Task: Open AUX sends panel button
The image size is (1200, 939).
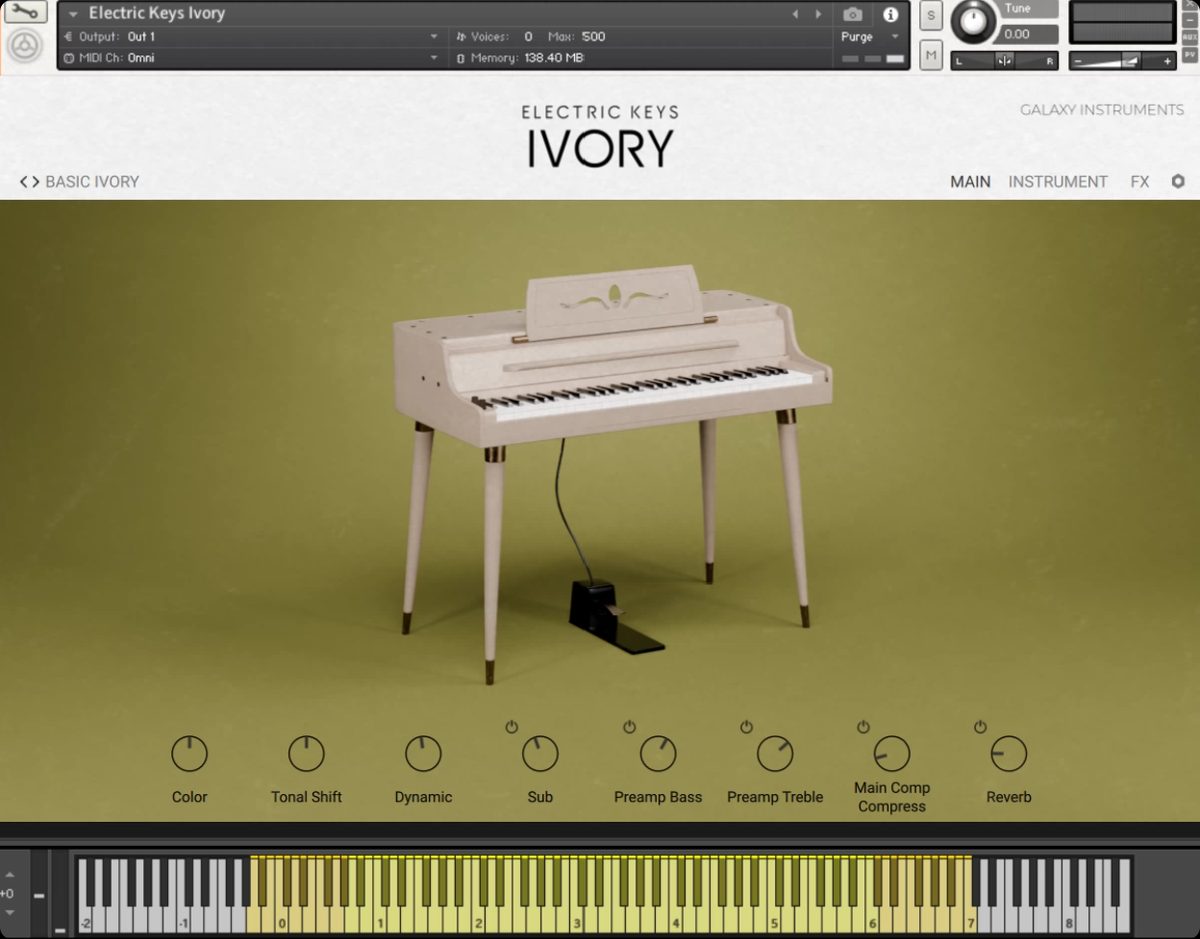Action: click(x=1190, y=36)
